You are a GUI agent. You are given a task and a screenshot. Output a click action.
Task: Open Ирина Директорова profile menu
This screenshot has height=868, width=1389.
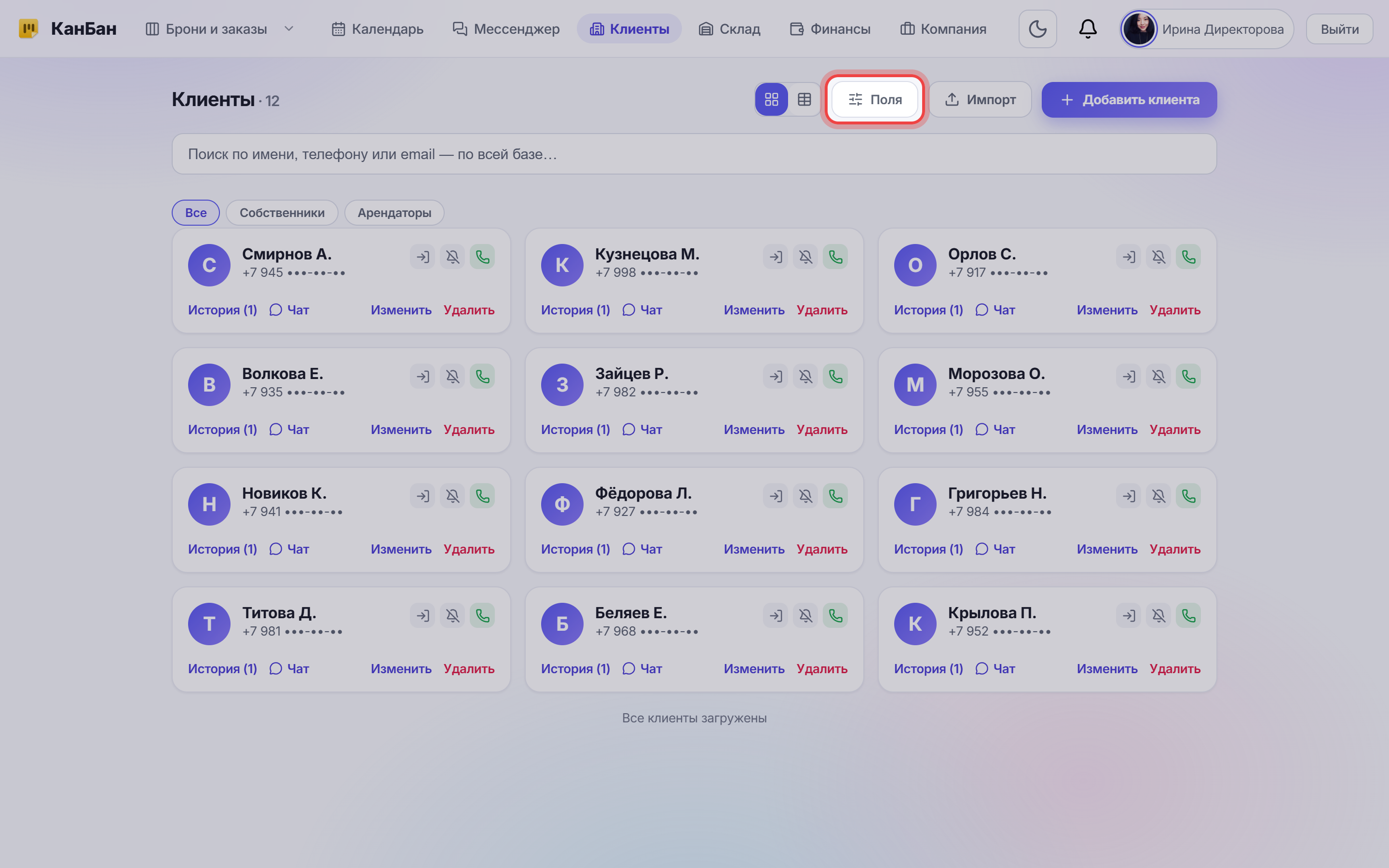[x=1207, y=29]
